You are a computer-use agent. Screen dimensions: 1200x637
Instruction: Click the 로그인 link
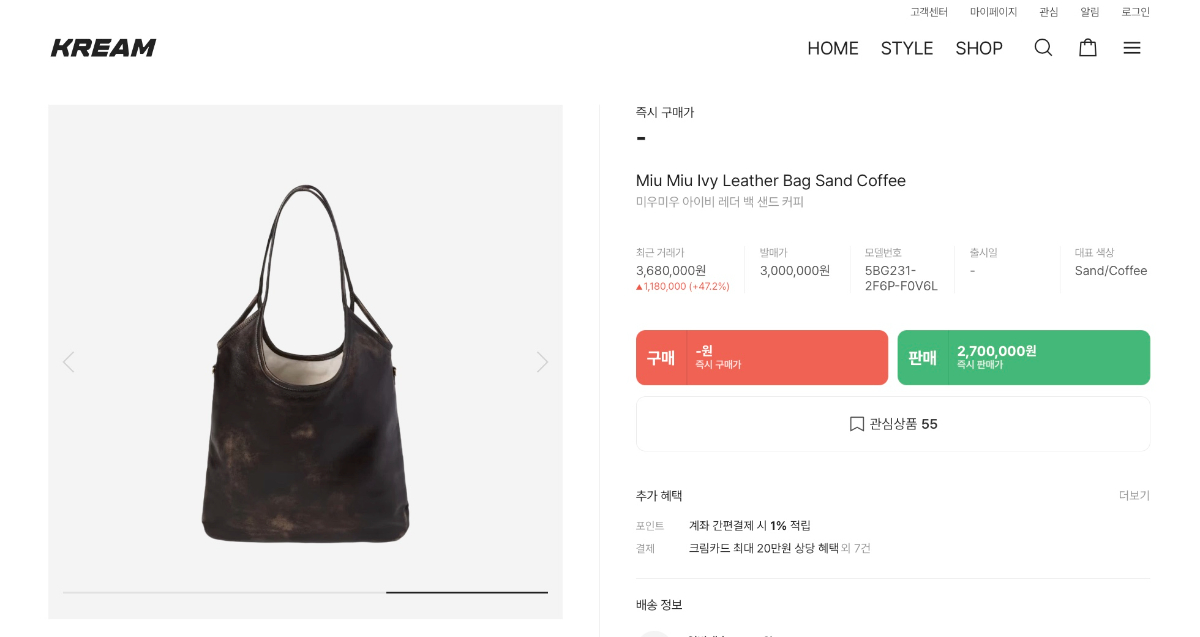[1135, 12]
